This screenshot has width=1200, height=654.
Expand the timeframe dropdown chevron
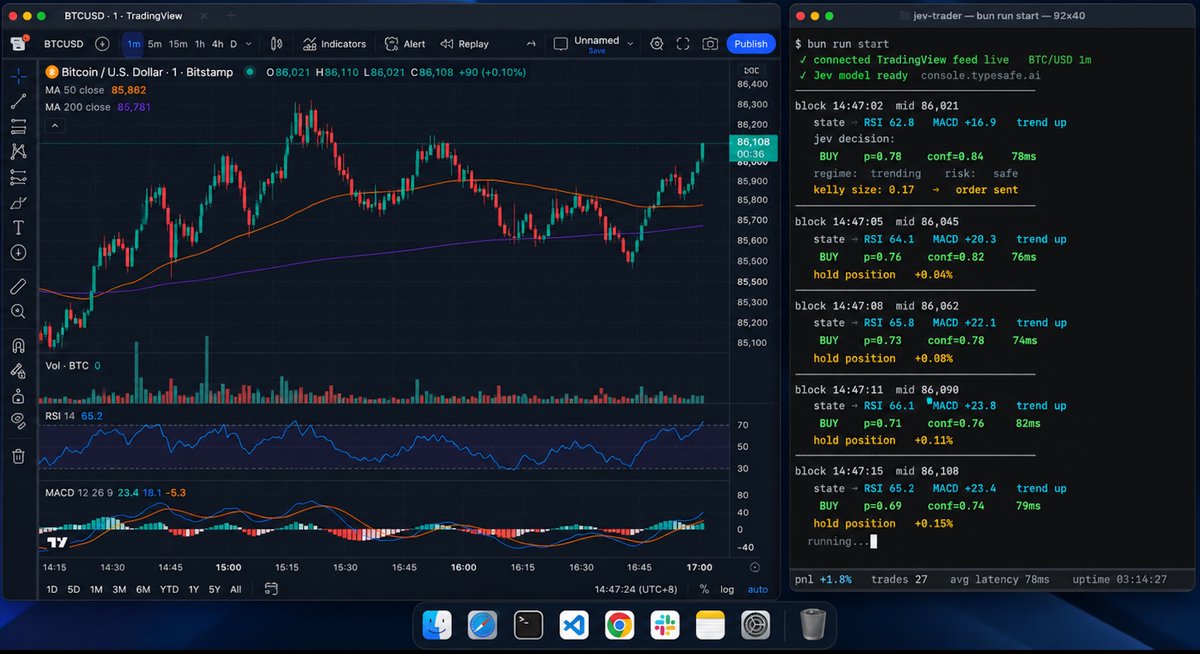point(248,44)
